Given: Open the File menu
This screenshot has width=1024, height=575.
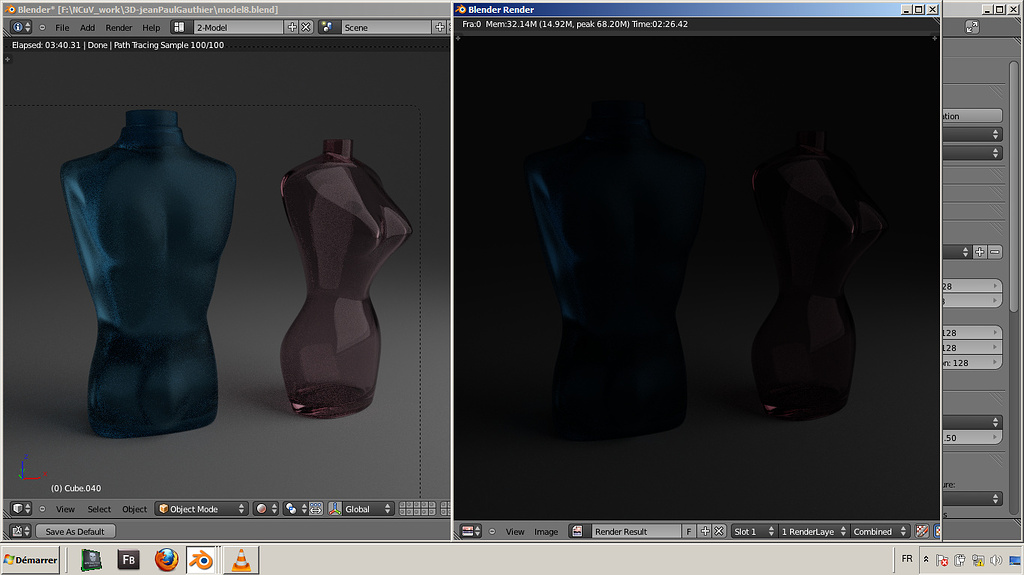Looking at the screenshot, I should (62, 27).
